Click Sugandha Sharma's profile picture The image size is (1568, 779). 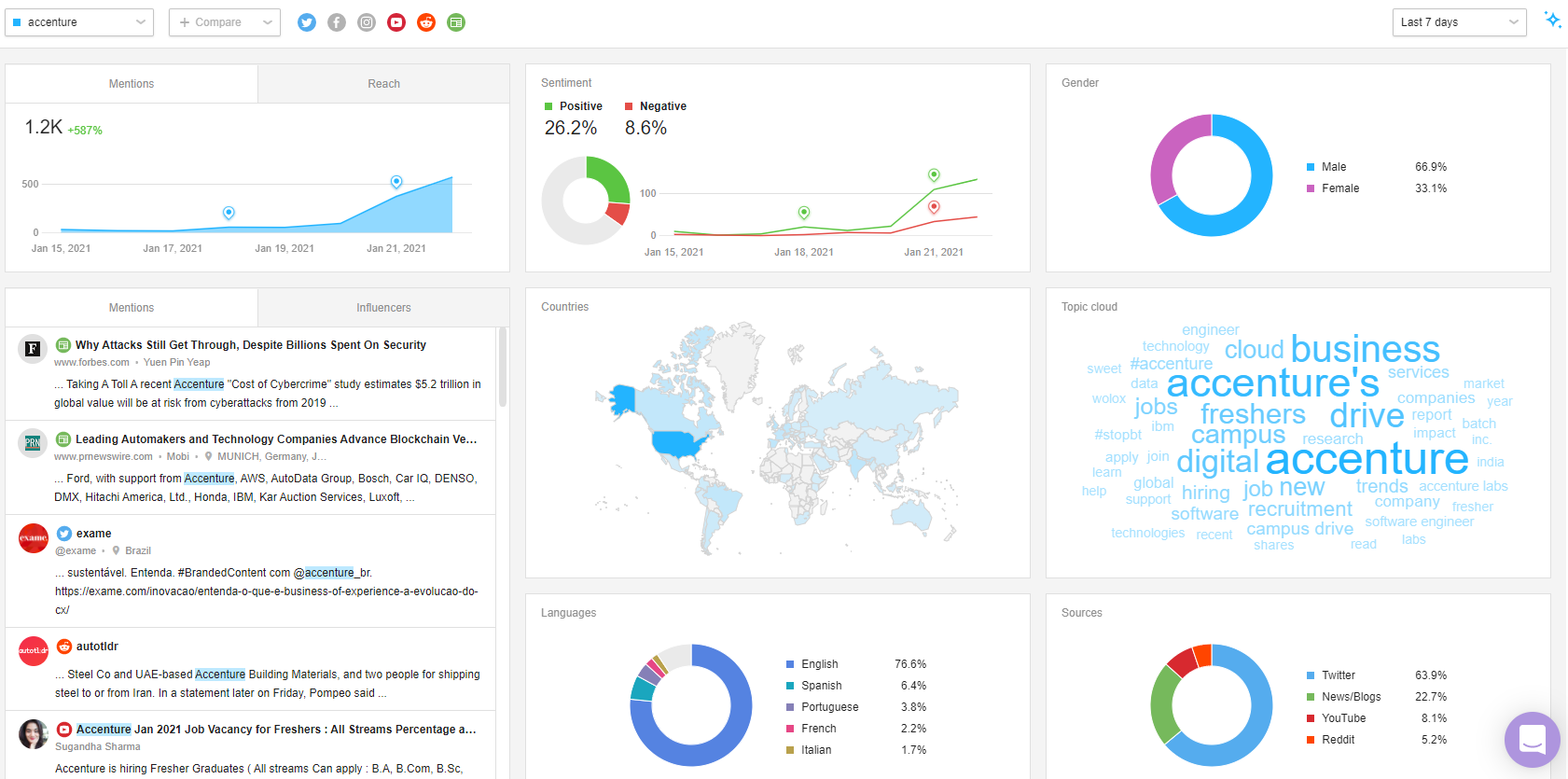coord(34,734)
